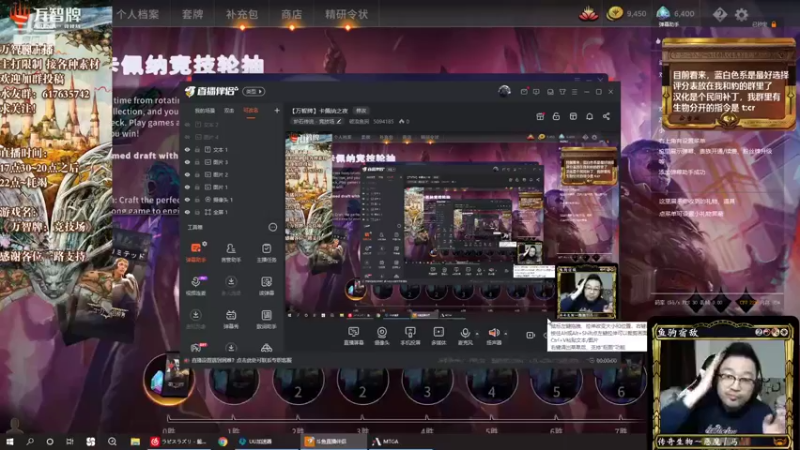Open the 歌词助手 tool icon
Viewport: 800px width, 450px height.
pyautogui.click(x=266, y=318)
